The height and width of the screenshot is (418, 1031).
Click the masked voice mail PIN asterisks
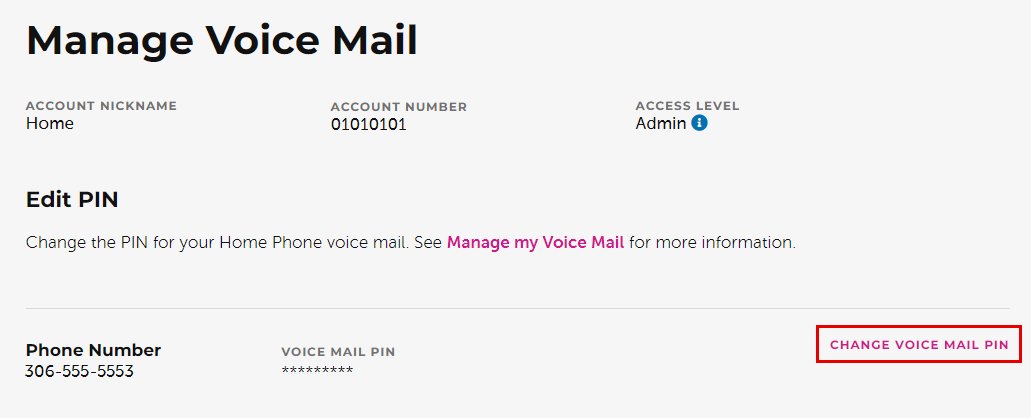[317, 371]
